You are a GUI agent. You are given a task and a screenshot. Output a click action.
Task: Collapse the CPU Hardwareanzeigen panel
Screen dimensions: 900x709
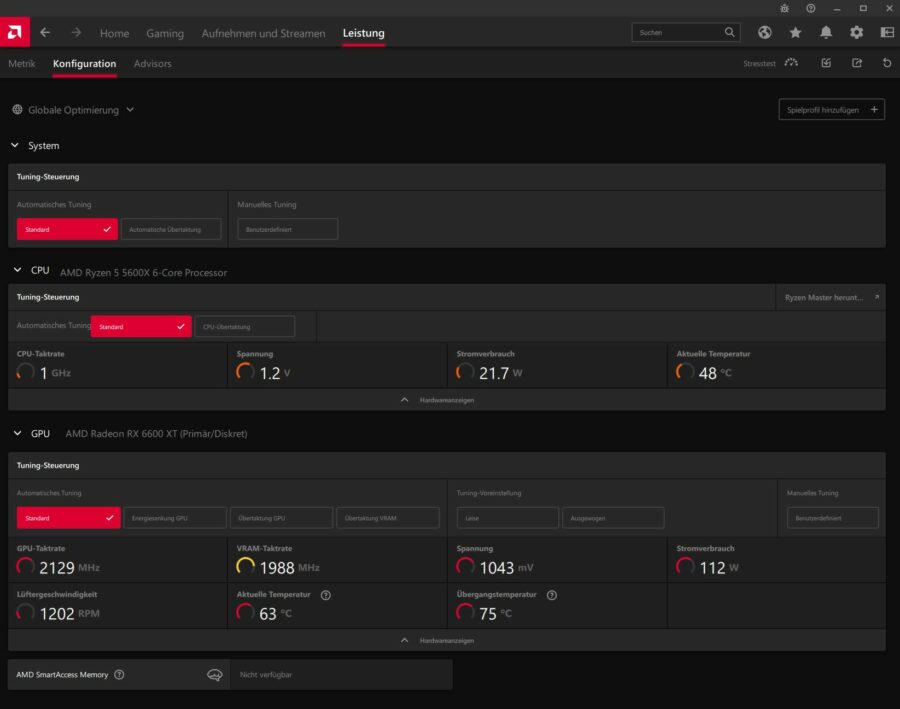(x=446, y=399)
